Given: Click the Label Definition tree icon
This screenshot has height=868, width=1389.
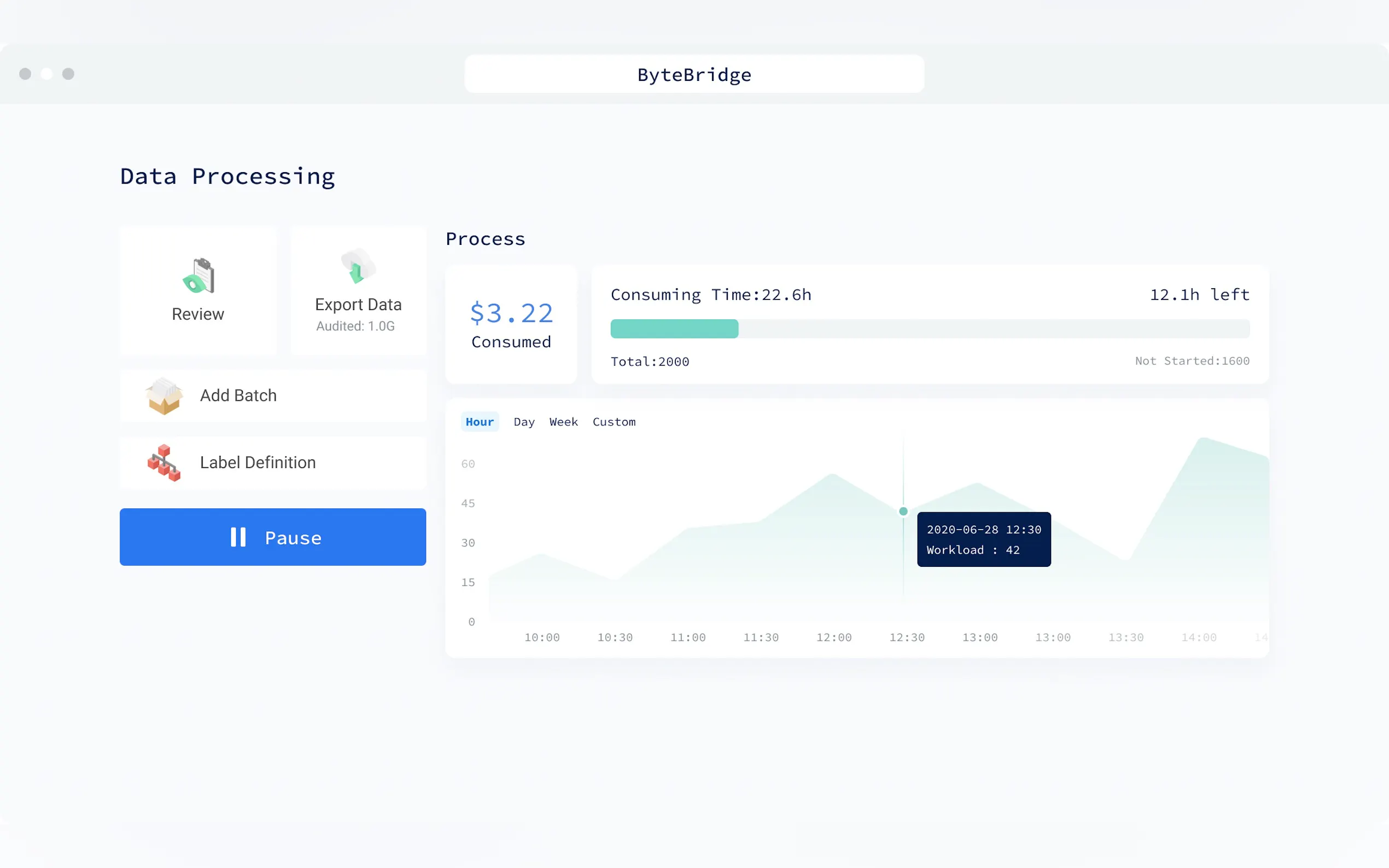Looking at the screenshot, I should (x=164, y=463).
